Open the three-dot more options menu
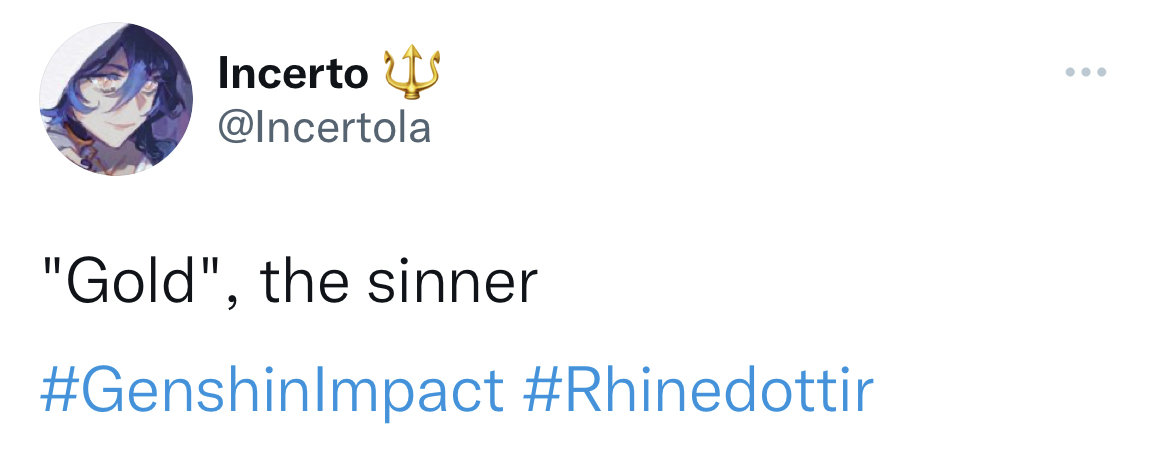The height and width of the screenshot is (460, 1153). coord(1086,72)
